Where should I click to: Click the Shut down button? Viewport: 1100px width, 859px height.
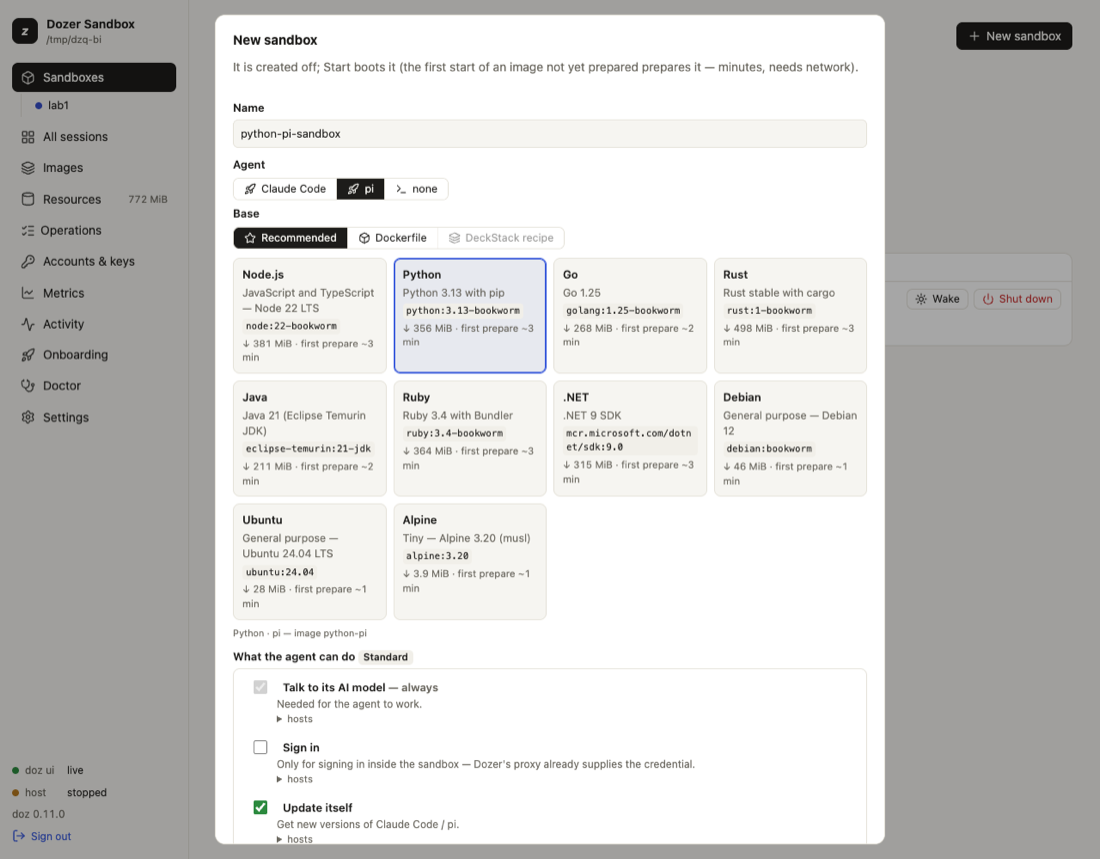click(1017, 299)
